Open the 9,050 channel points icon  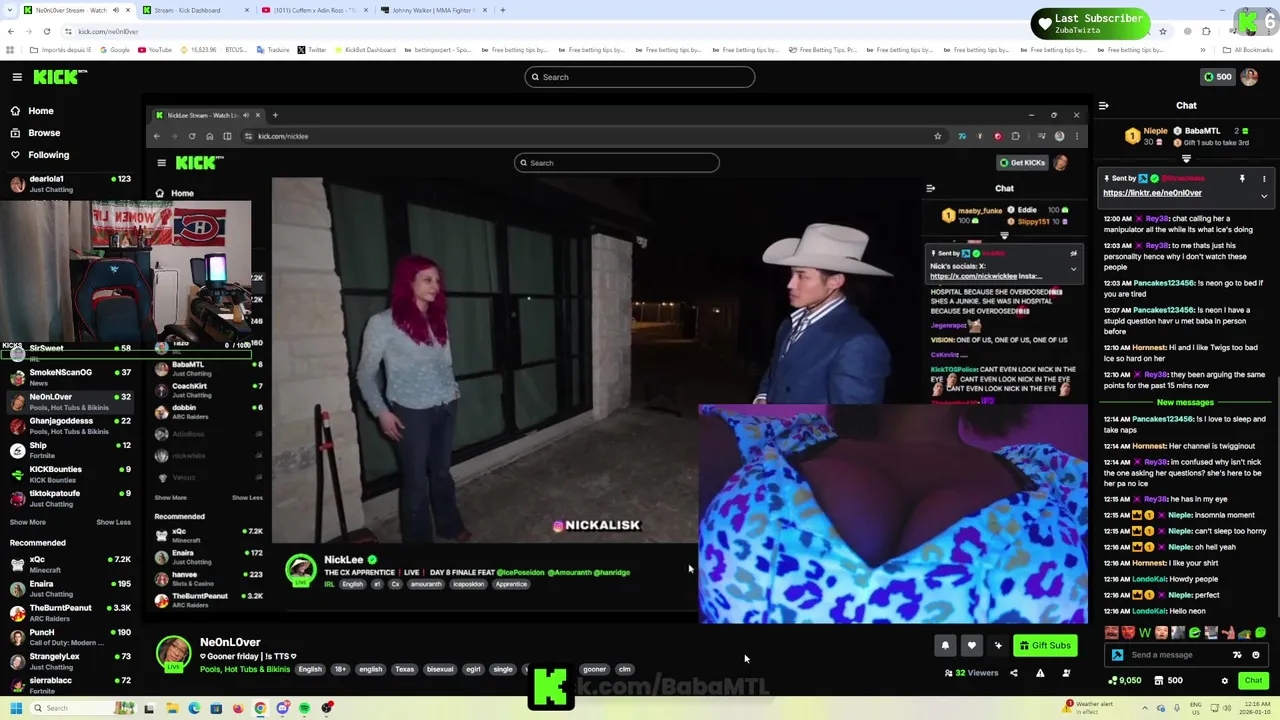[x=1126, y=681]
